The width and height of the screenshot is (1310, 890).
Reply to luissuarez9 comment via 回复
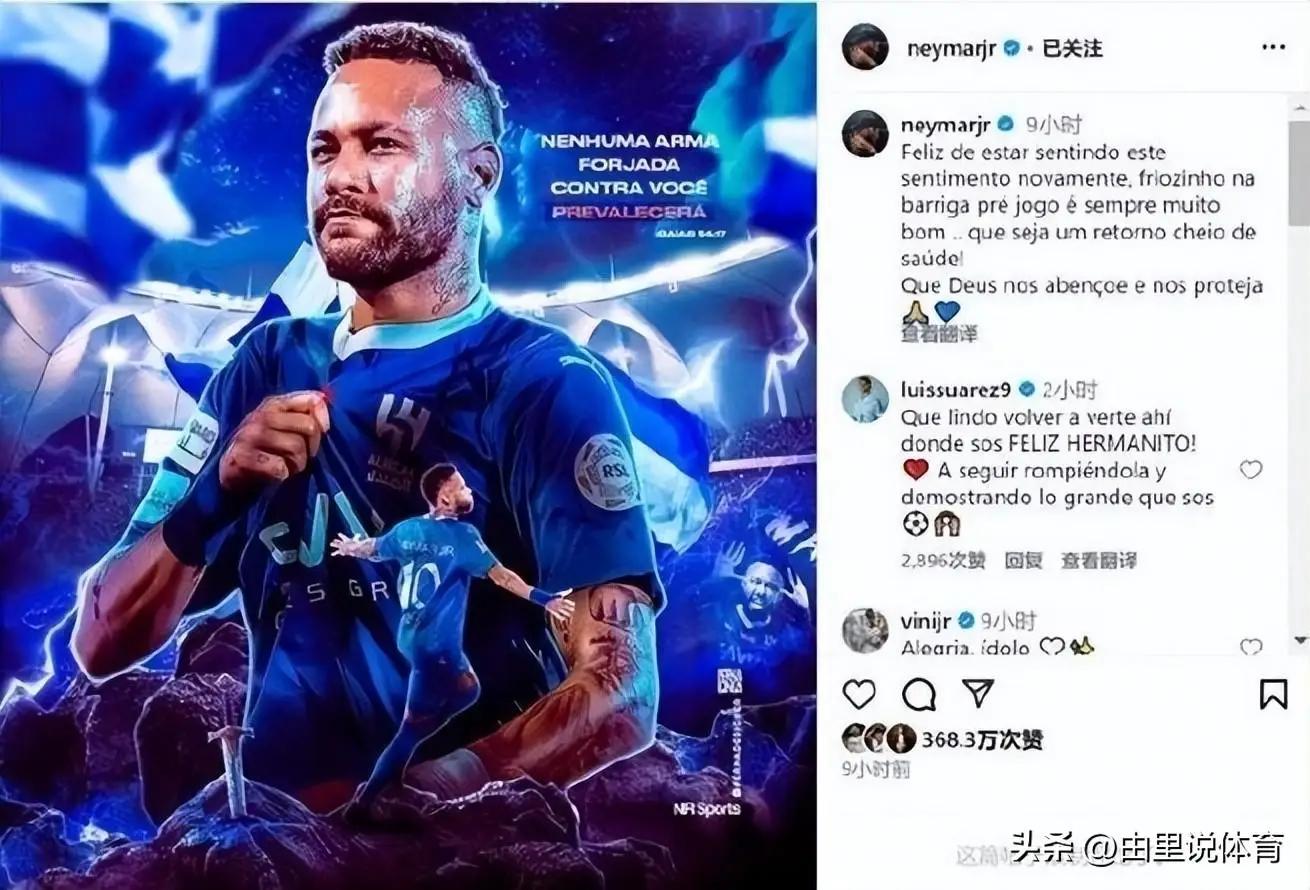(x=1023, y=560)
